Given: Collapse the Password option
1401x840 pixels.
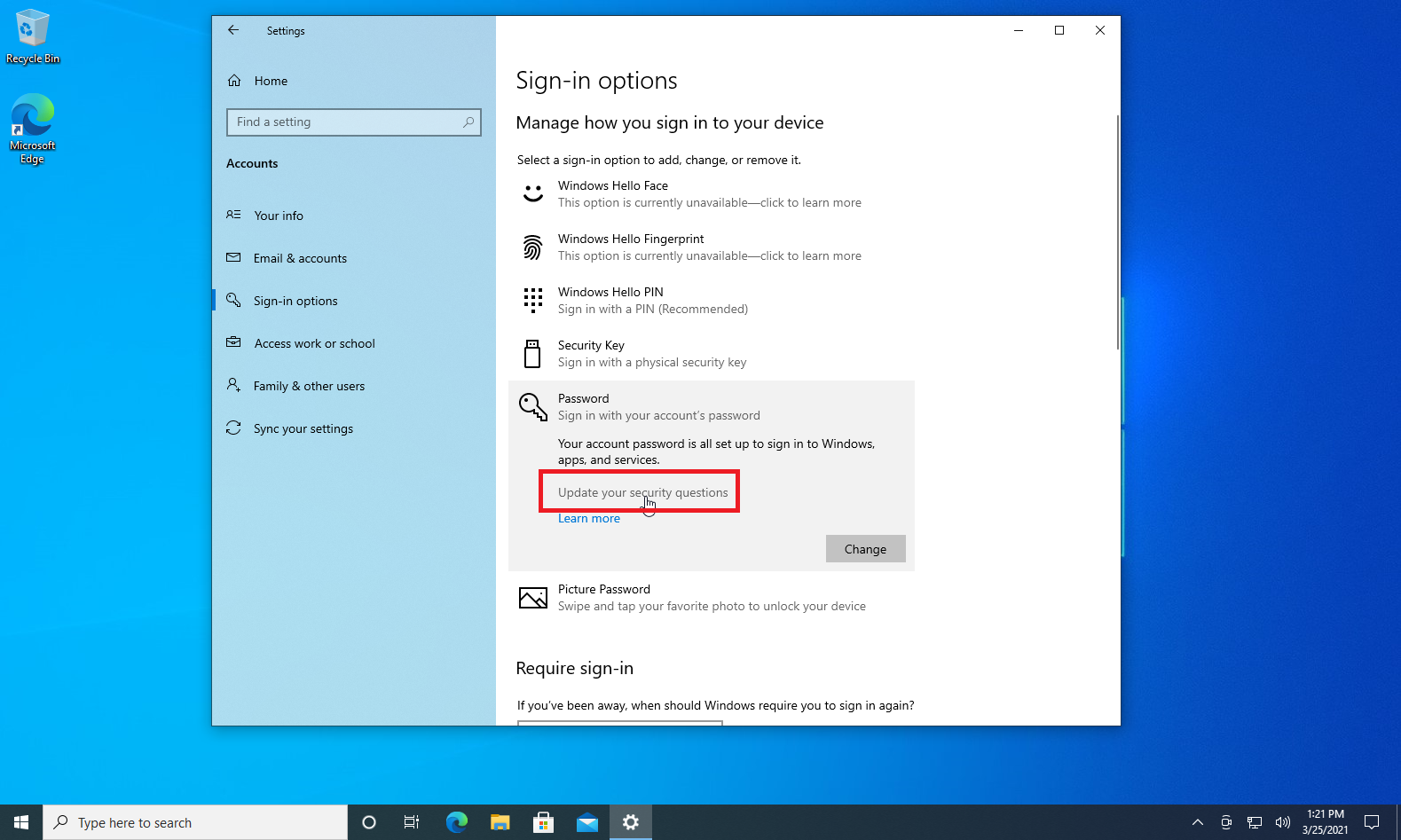Looking at the screenshot, I should coord(712,407).
